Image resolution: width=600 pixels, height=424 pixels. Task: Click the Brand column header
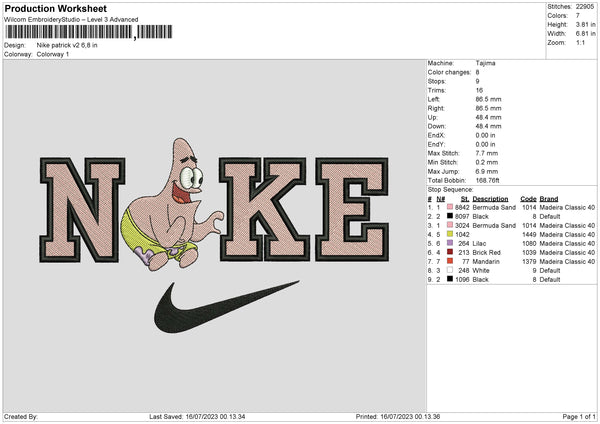point(549,199)
